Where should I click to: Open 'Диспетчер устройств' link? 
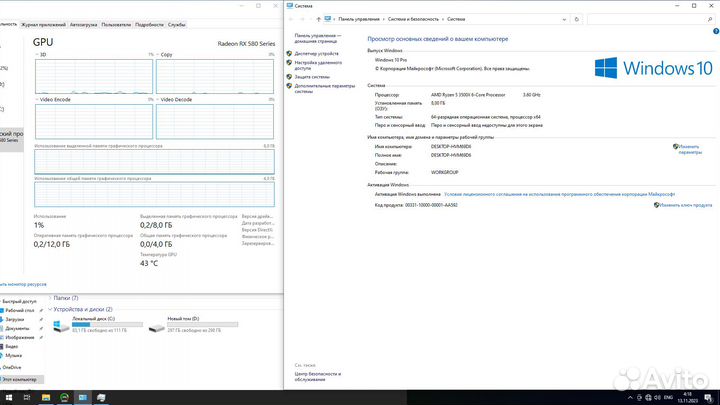click(316, 54)
